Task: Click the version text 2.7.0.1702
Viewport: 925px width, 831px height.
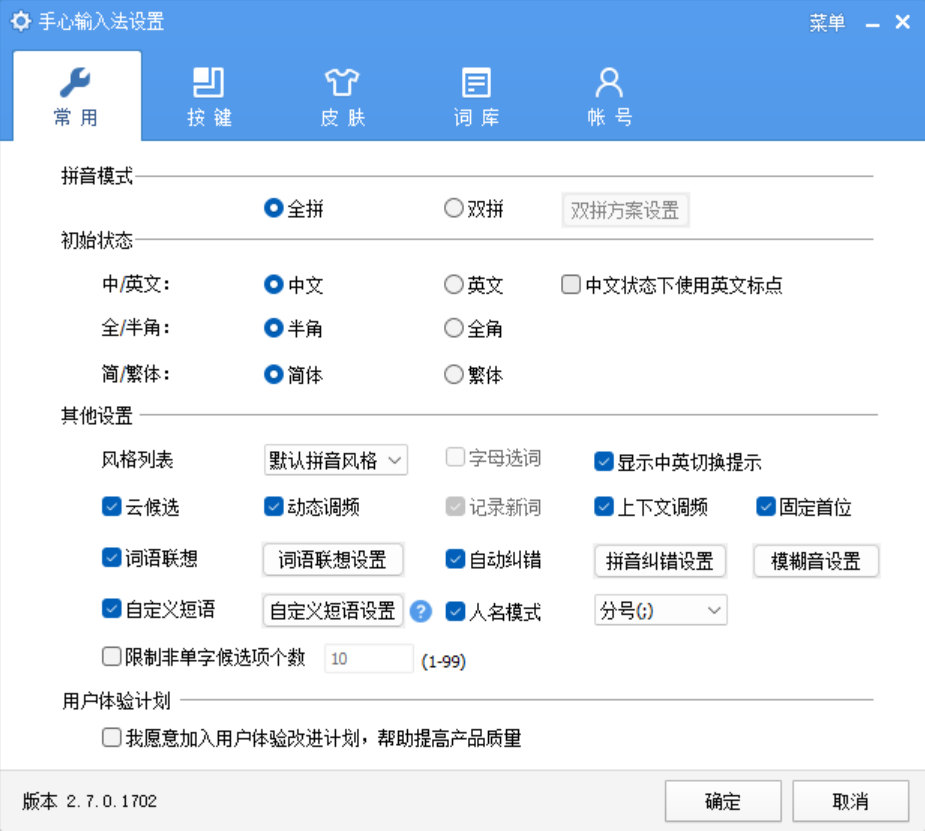Action: [x=111, y=801]
